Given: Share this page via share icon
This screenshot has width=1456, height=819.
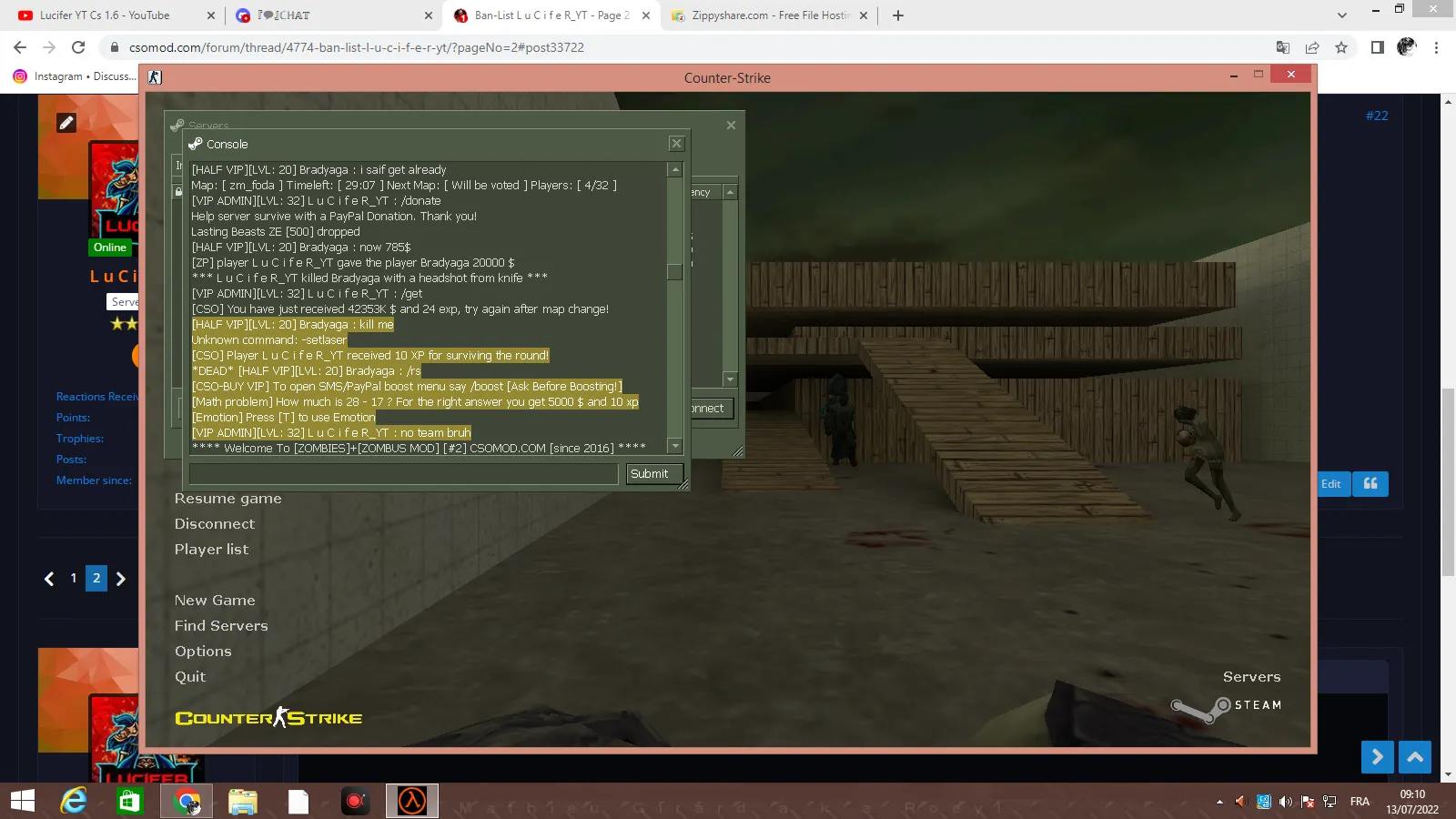Looking at the screenshot, I should click(1312, 47).
